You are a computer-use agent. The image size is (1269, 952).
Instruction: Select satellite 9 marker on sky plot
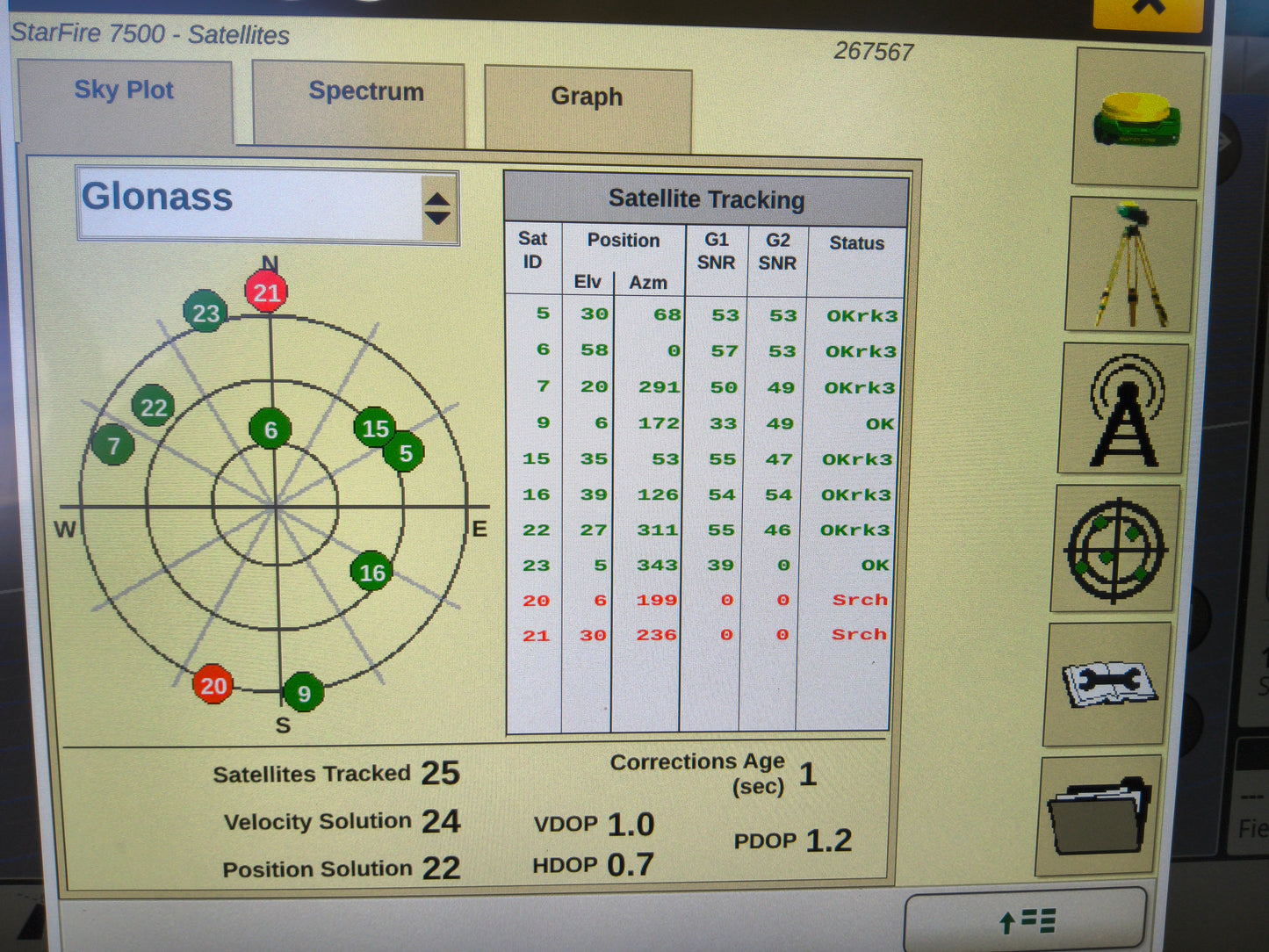pyautogui.click(x=304, y=693)
